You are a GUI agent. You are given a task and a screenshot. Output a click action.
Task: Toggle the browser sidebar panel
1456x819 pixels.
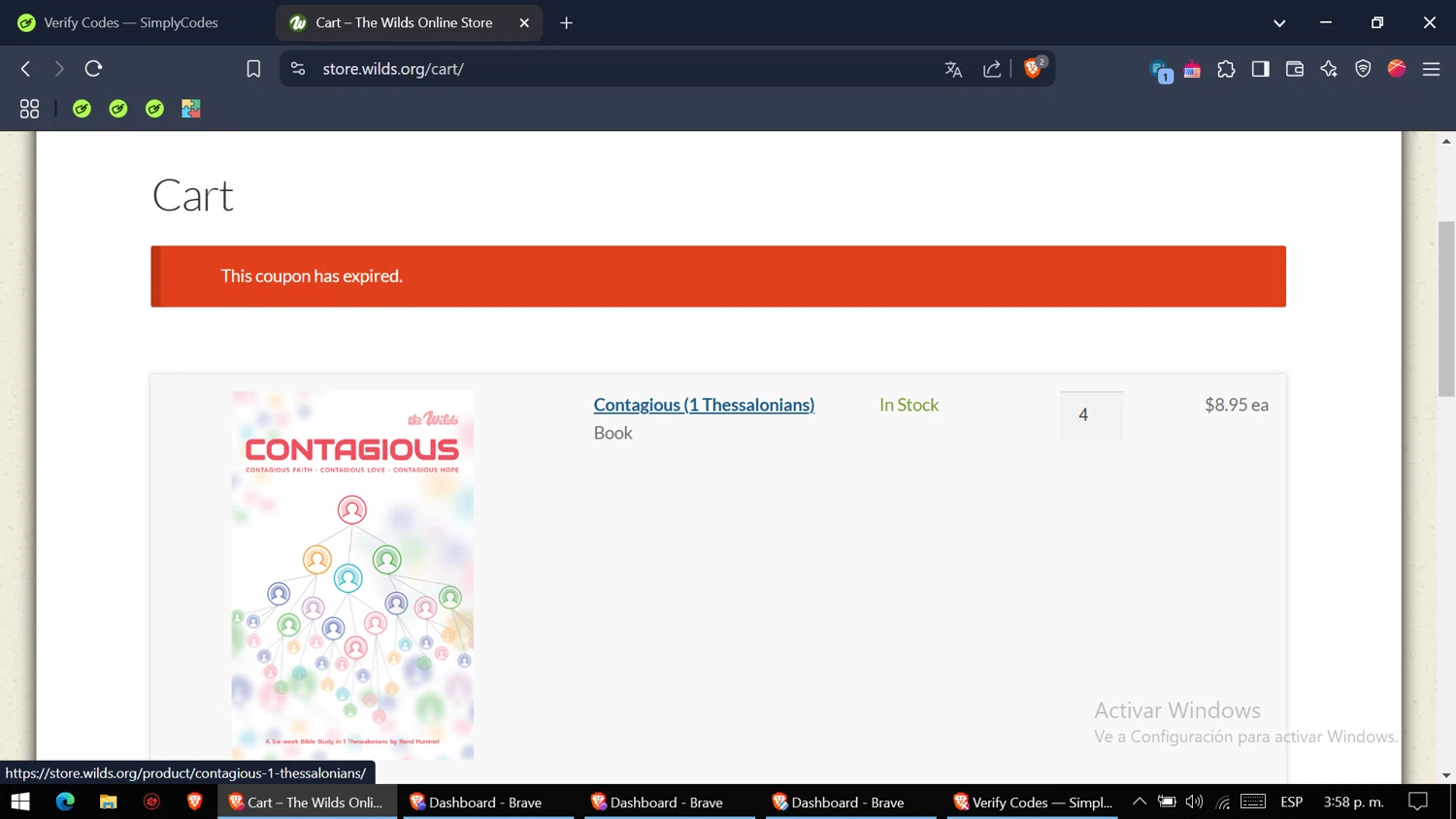pyautogui.click(x=1260, y=69)
